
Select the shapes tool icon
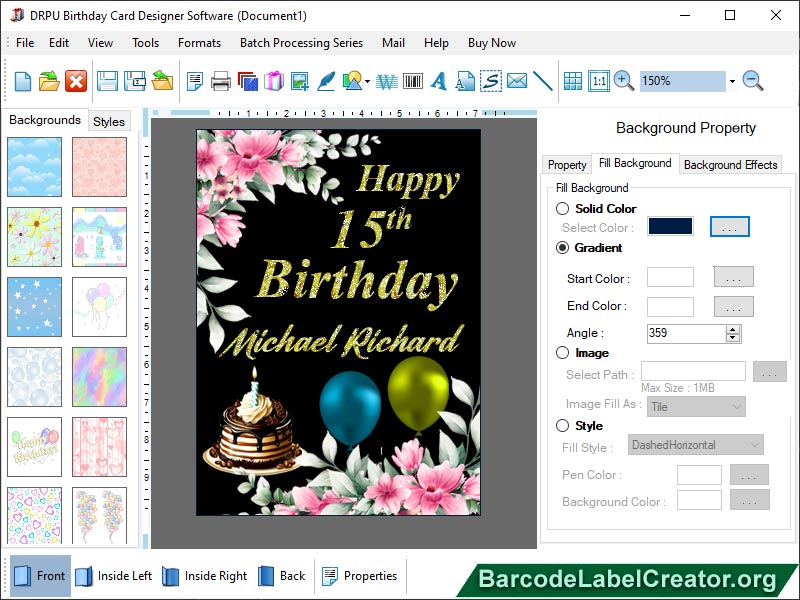click(x=352, y=81)
